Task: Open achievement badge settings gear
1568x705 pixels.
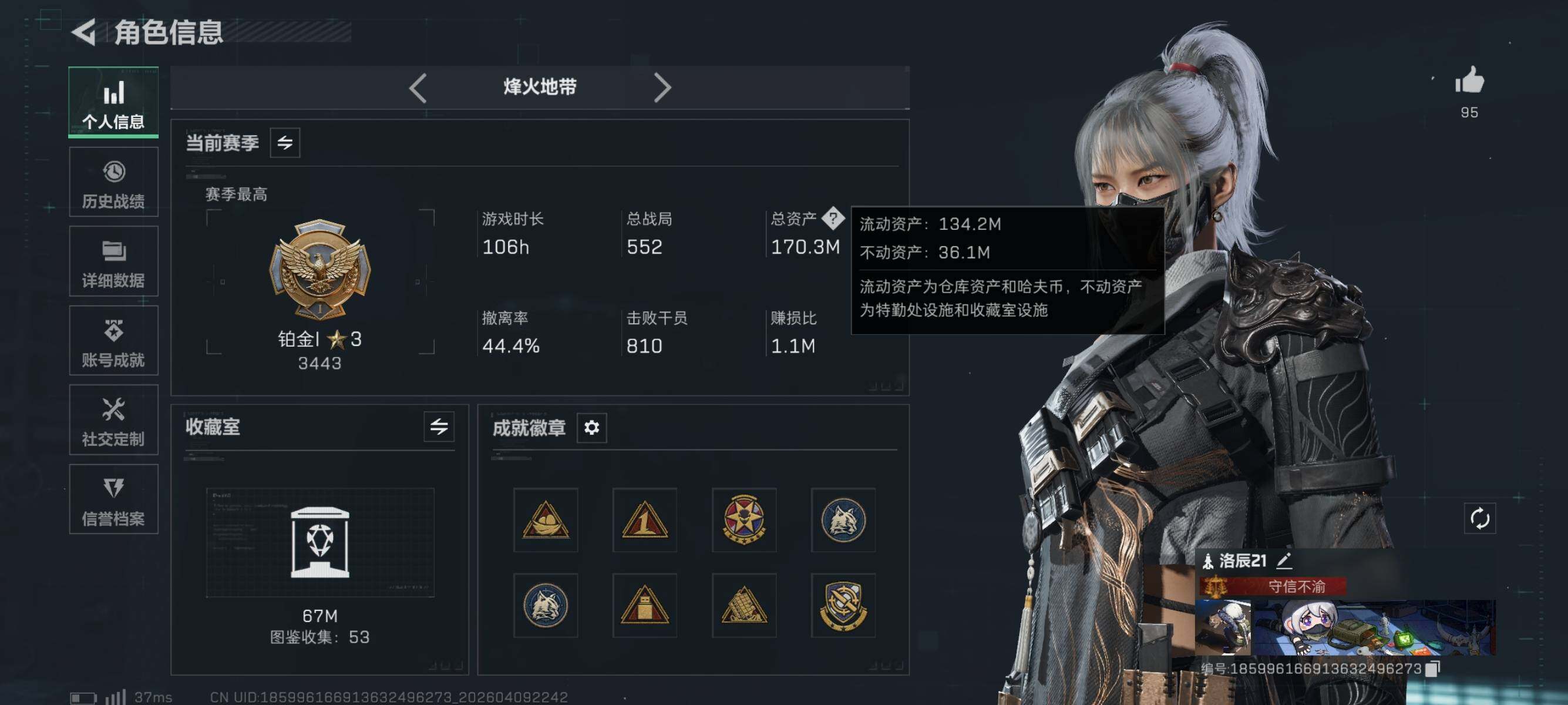Action: [591, 427]
